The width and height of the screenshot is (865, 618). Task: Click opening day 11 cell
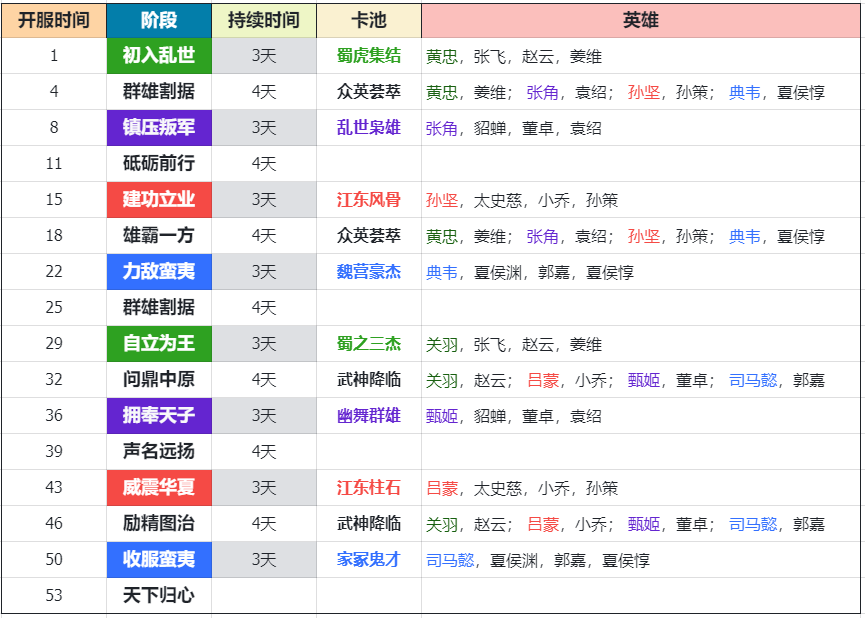pyautogui.click(x=54, y=163)
